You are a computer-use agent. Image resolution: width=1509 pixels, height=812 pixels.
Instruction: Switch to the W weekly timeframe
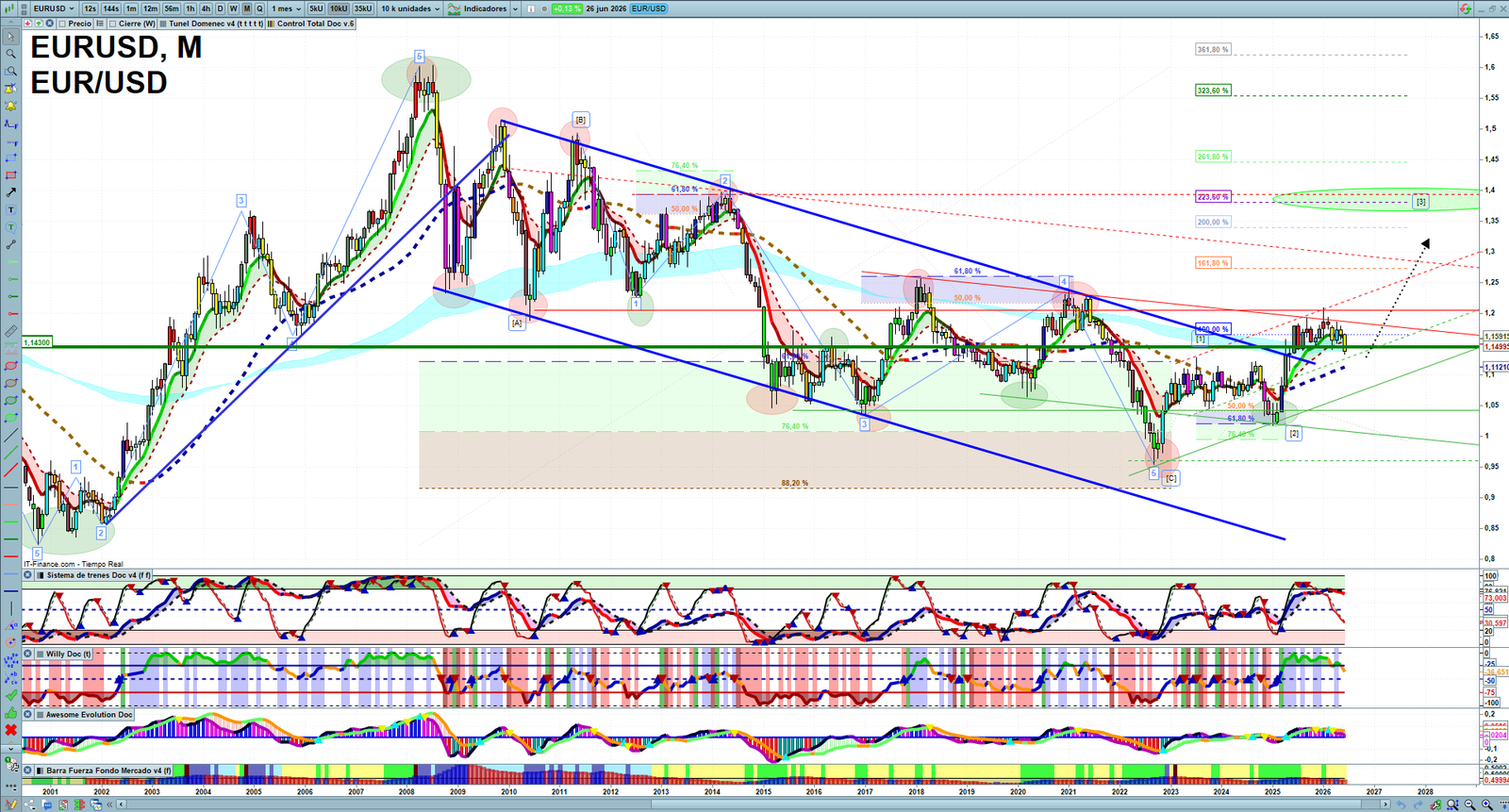233,8
